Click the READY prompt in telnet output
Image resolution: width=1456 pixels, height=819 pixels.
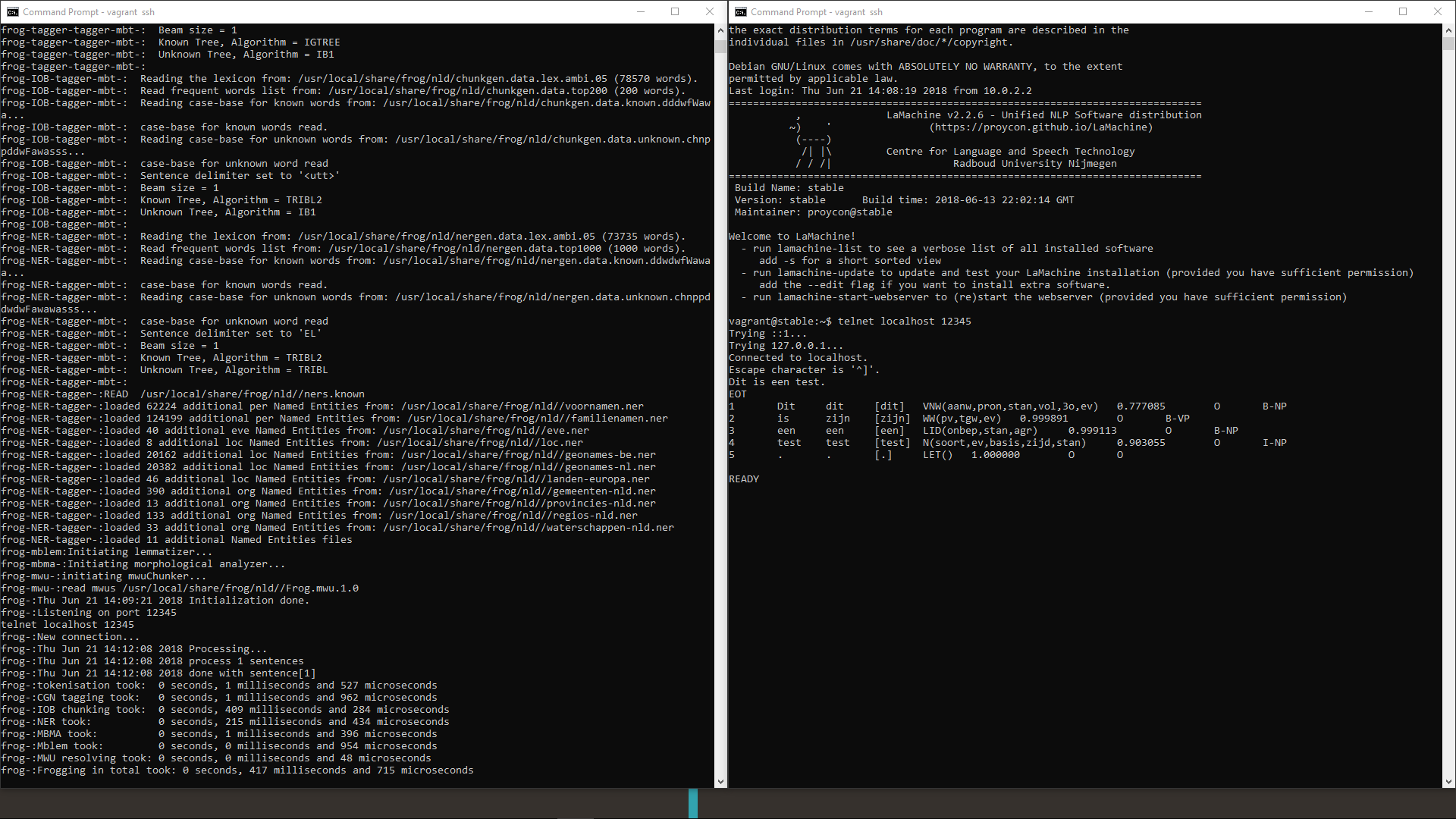[744, 479]
